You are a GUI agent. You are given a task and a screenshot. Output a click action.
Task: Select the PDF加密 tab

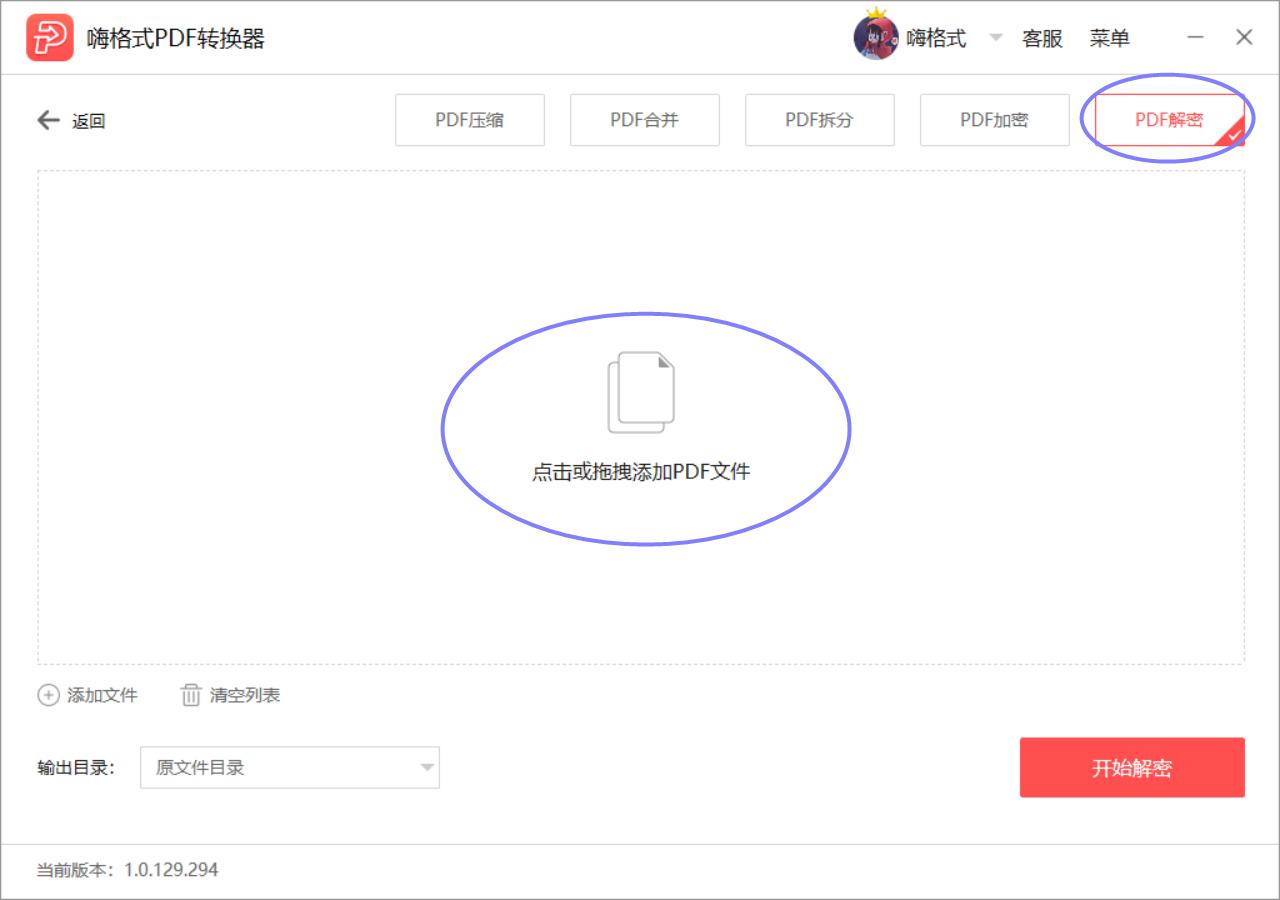coord(994,119)
